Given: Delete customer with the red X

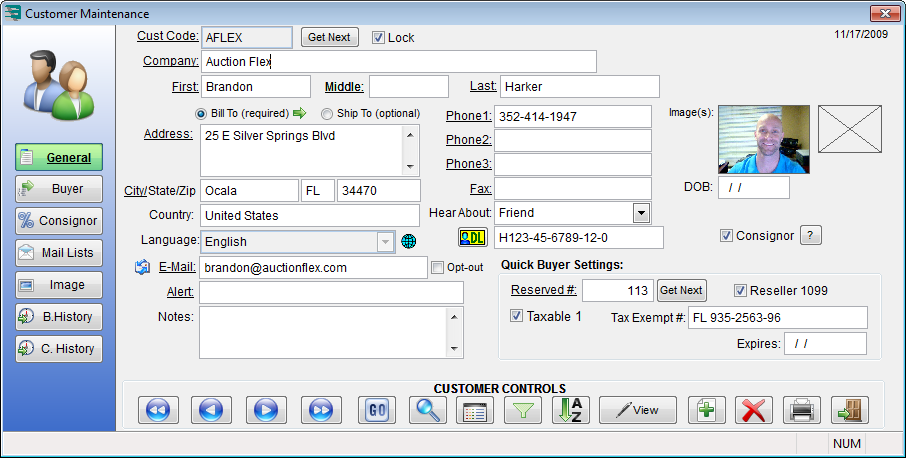Looking at the screenshot, I should [754, 411].
